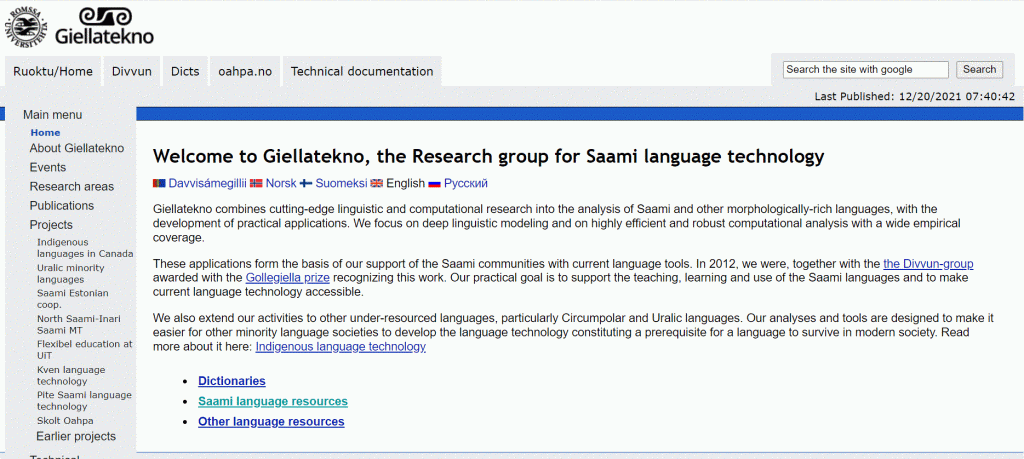Open the Dicts tab
Screen dimensions: 1024x459
[x=185, y=71]
